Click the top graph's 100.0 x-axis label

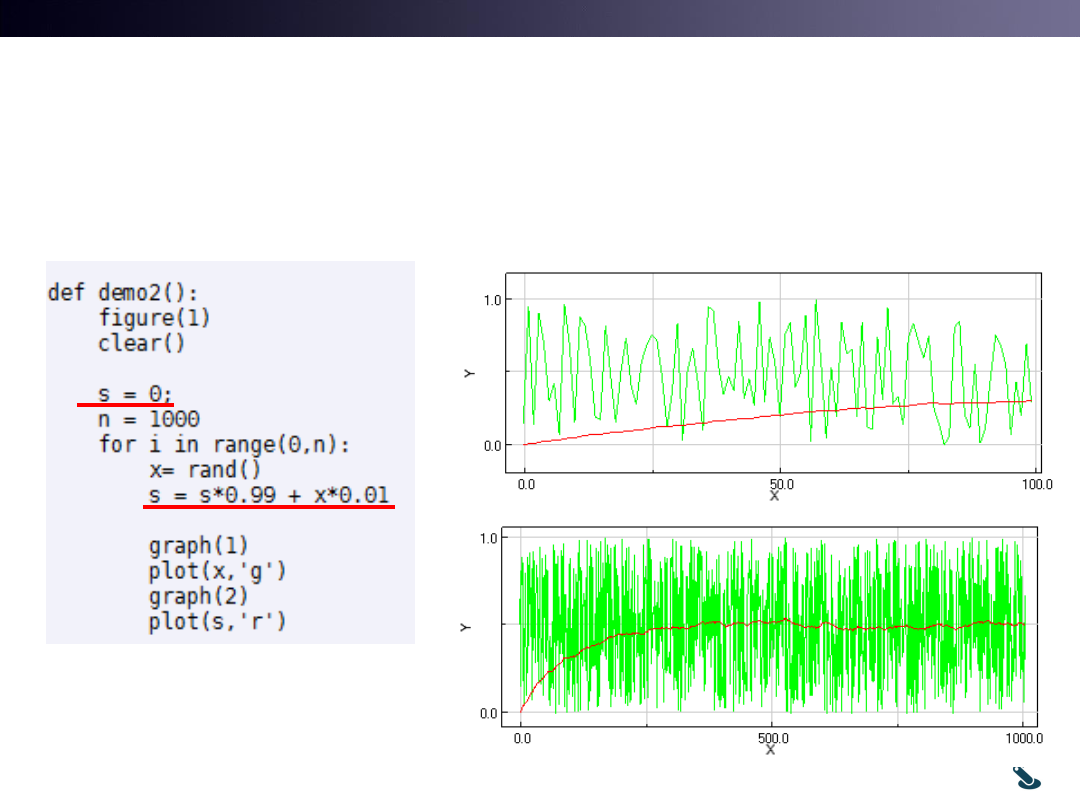[1037, 485]
